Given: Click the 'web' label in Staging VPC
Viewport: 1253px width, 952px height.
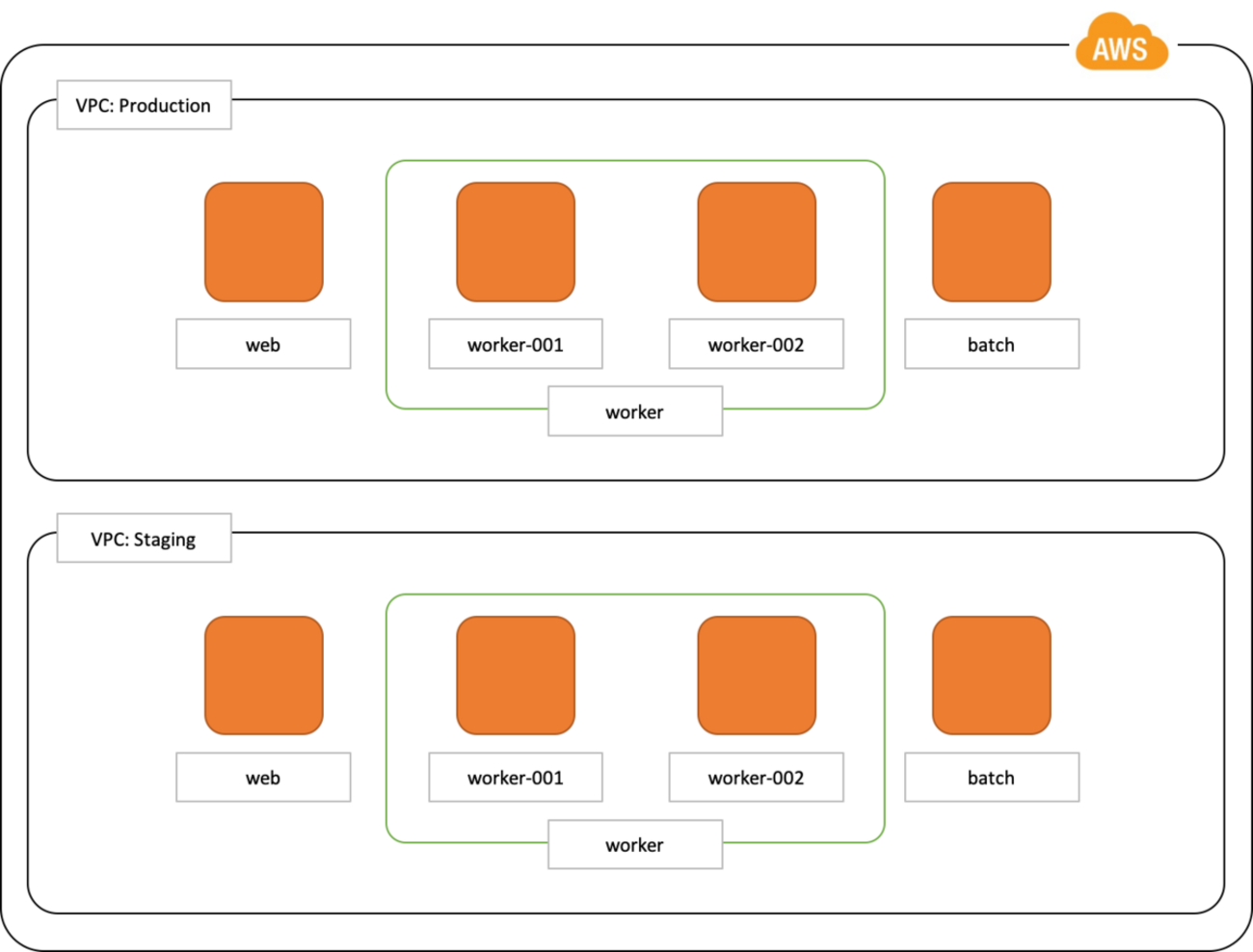Looking at the screenshot, I should click(x=263, y=778).
